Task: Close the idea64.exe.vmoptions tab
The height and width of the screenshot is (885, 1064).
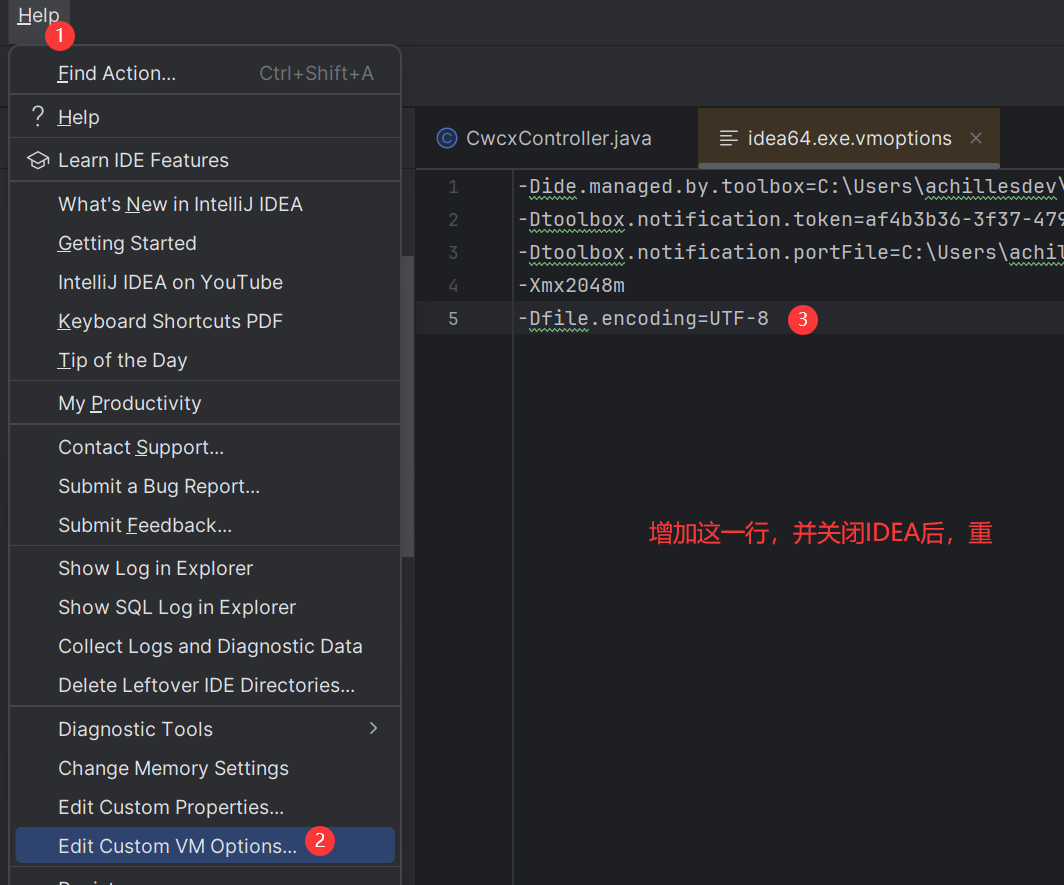Action: pyautogui.click(x=977, y=138)
